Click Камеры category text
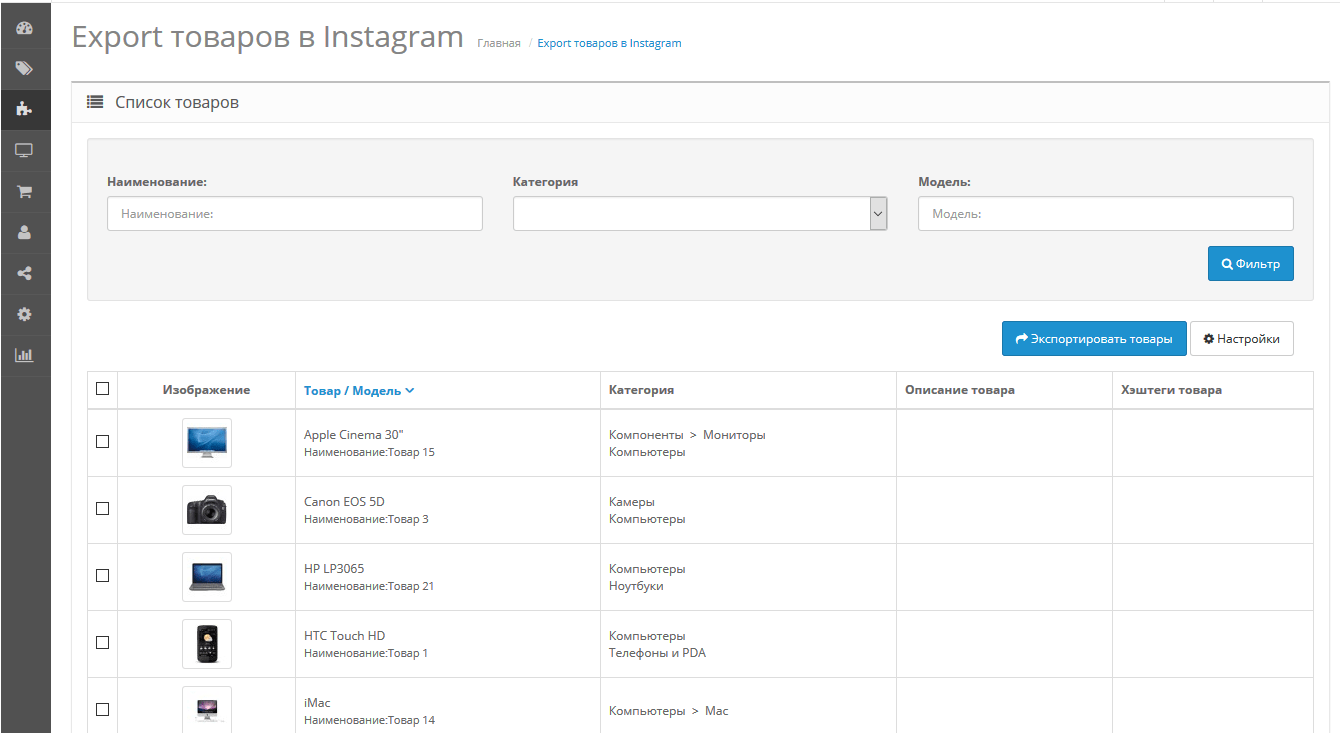This screenshot has height=733, width=1340. tap(632, 502)
